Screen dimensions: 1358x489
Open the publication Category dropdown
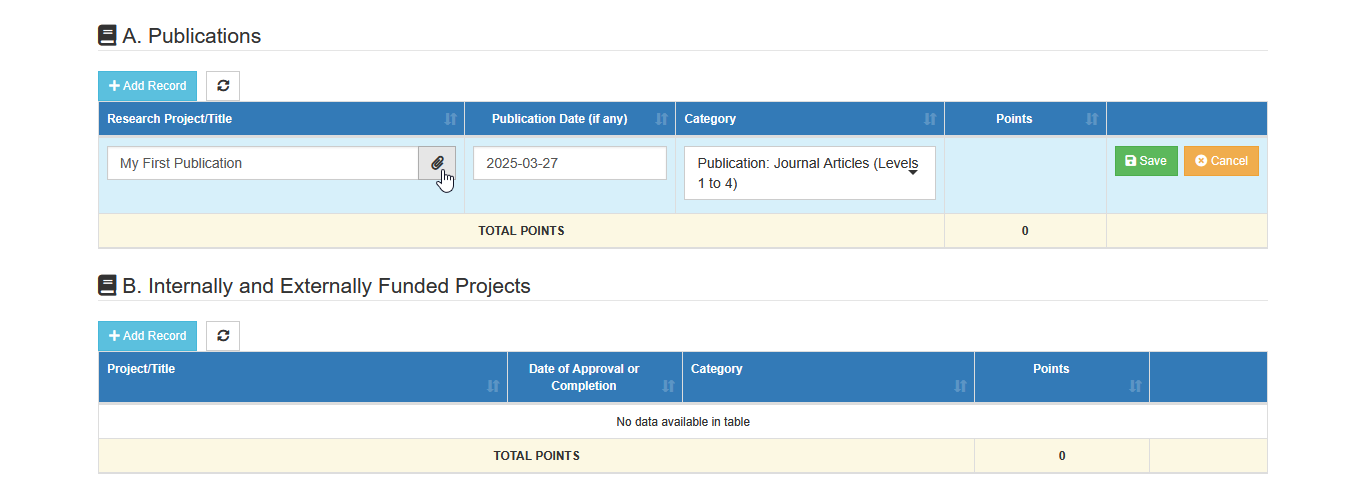[810, 173]
